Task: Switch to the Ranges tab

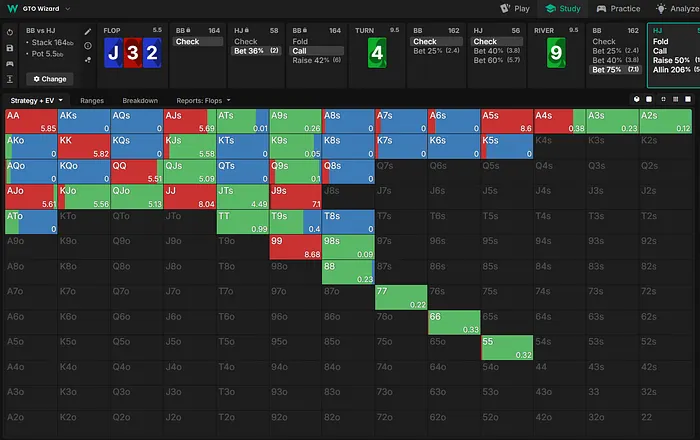Action: 92,101
